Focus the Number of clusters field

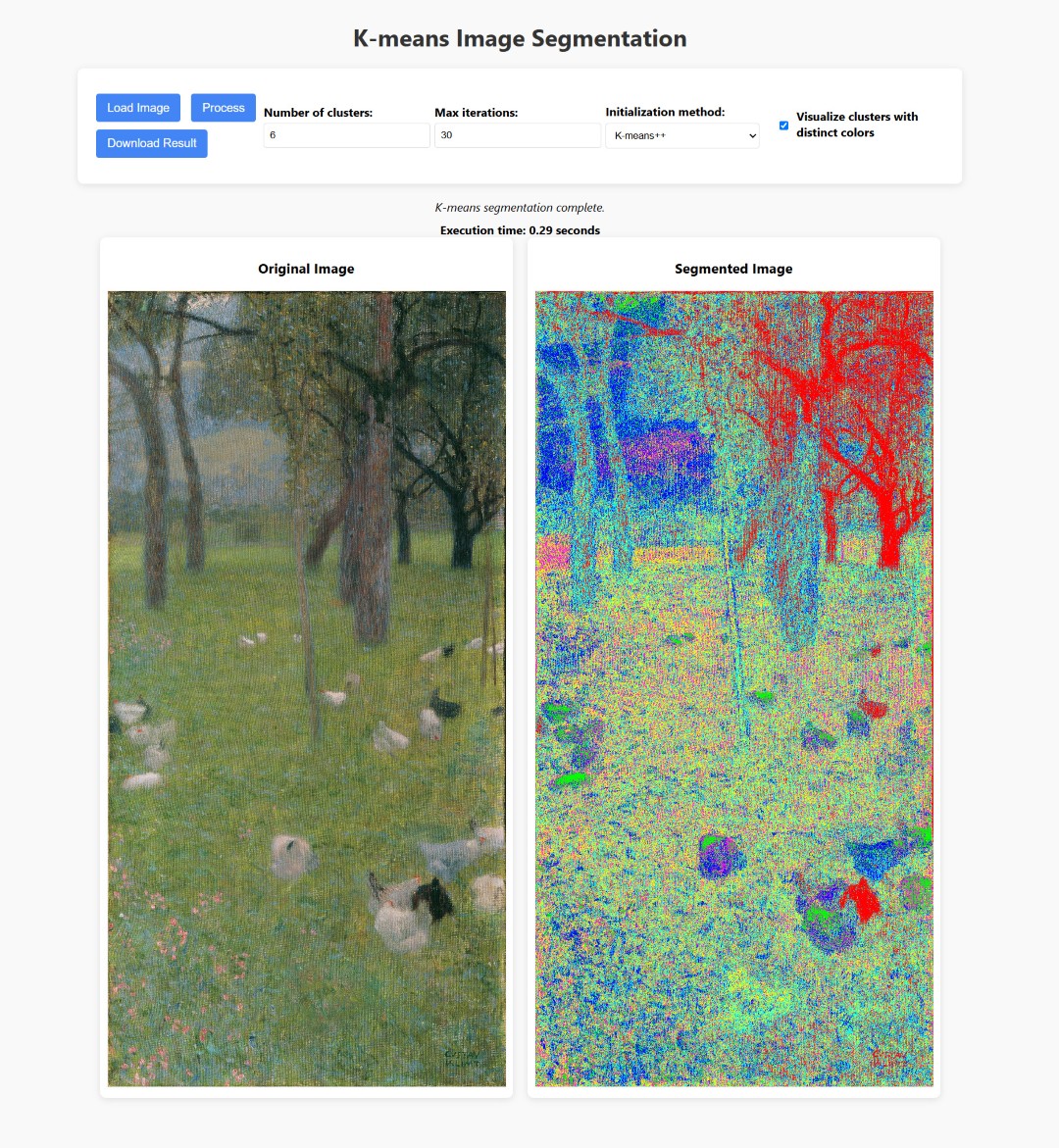(x=346, y=135)
